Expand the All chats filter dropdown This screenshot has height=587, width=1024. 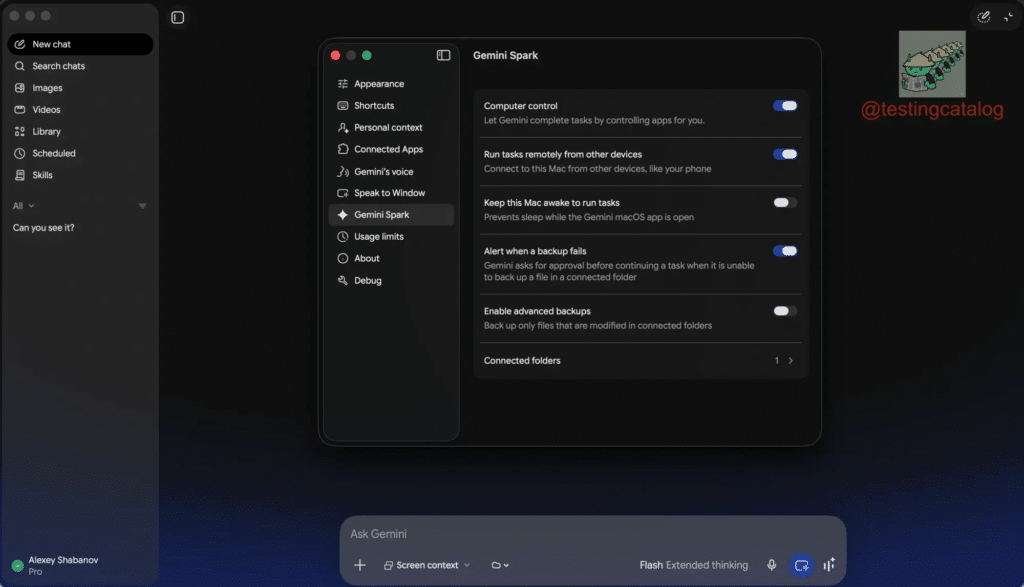(24, 206)
